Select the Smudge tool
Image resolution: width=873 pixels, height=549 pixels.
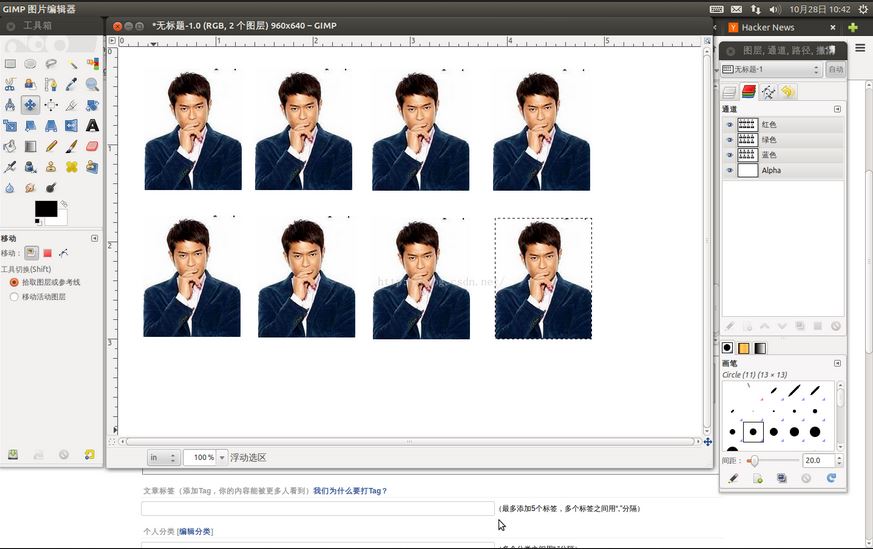coord(30,188)
